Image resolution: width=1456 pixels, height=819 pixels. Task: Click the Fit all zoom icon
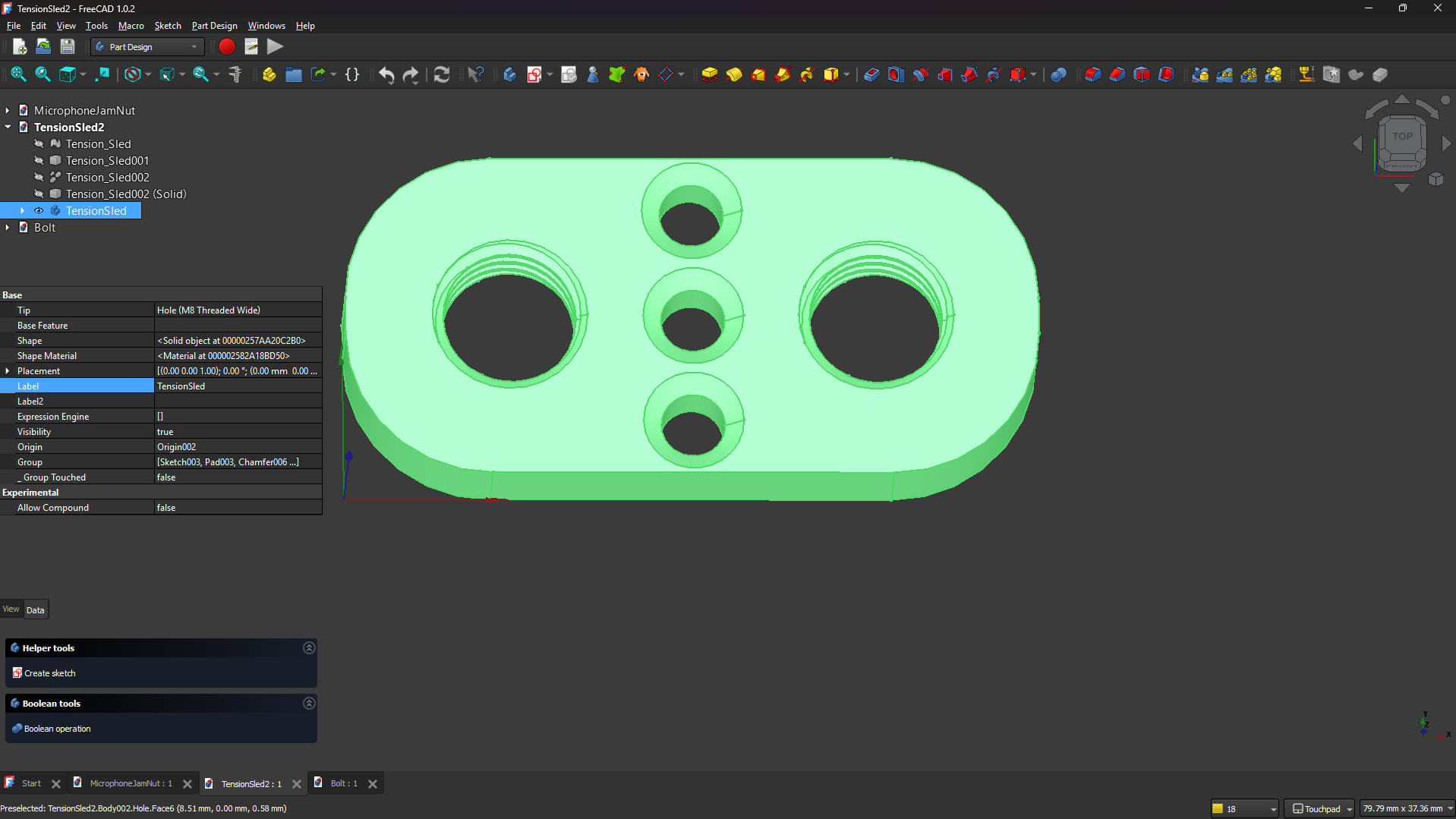(18, 74)
